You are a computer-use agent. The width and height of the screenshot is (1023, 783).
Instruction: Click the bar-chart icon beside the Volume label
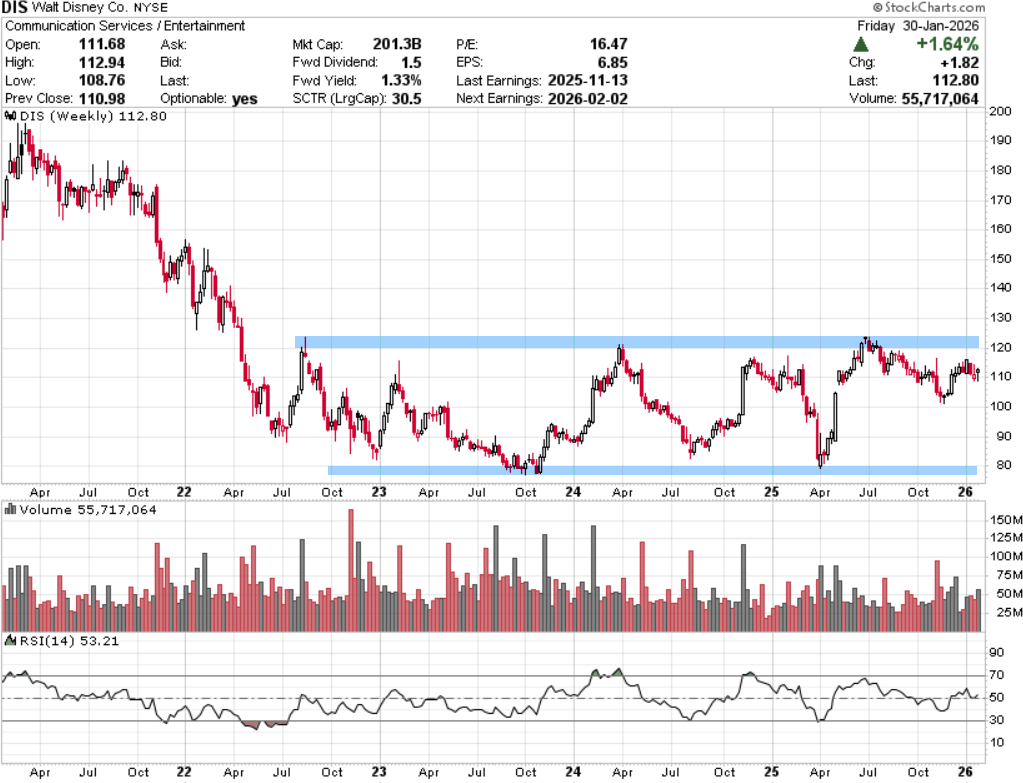pyautogui.click(x=10, y=509)
